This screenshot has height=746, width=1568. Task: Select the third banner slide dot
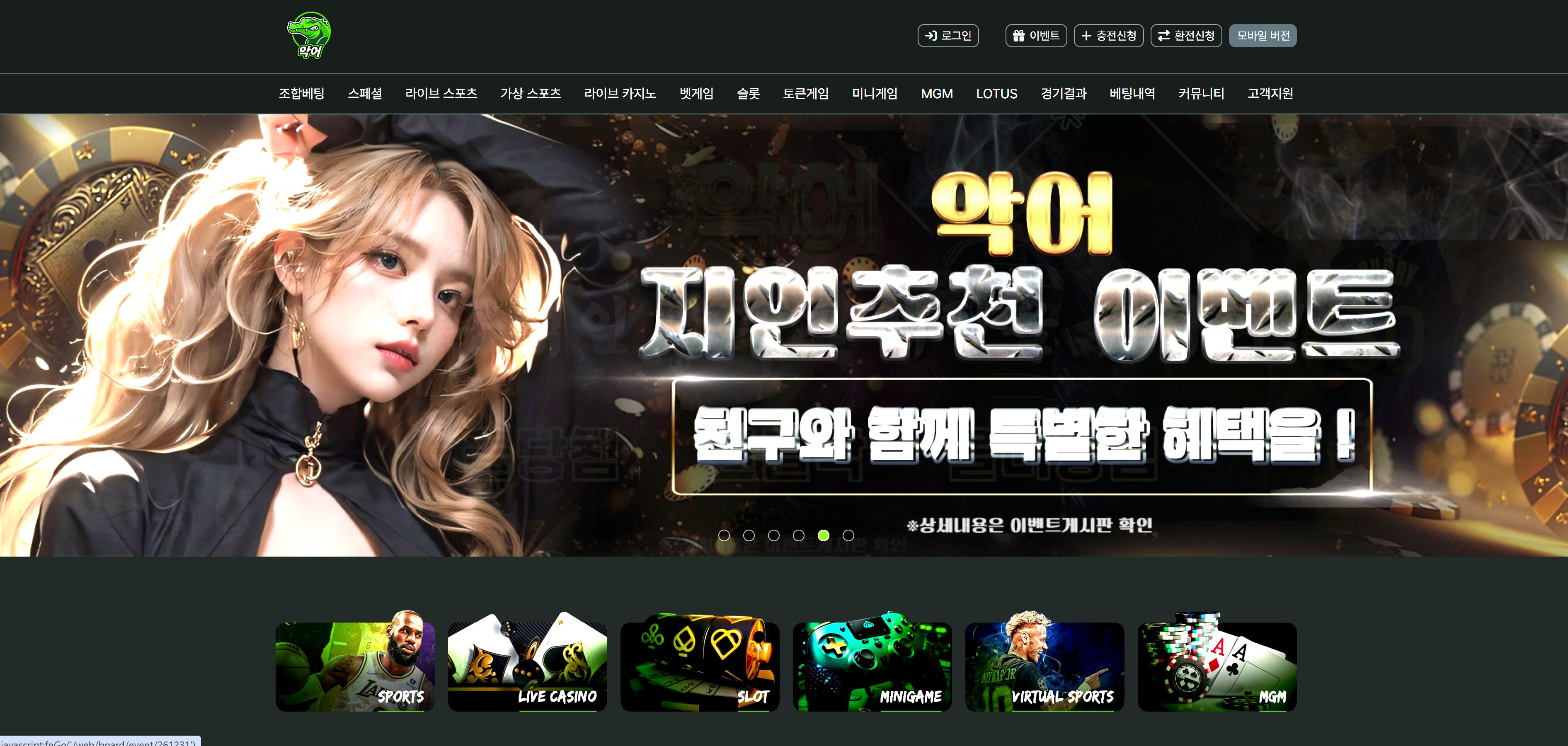coord(774,535)
